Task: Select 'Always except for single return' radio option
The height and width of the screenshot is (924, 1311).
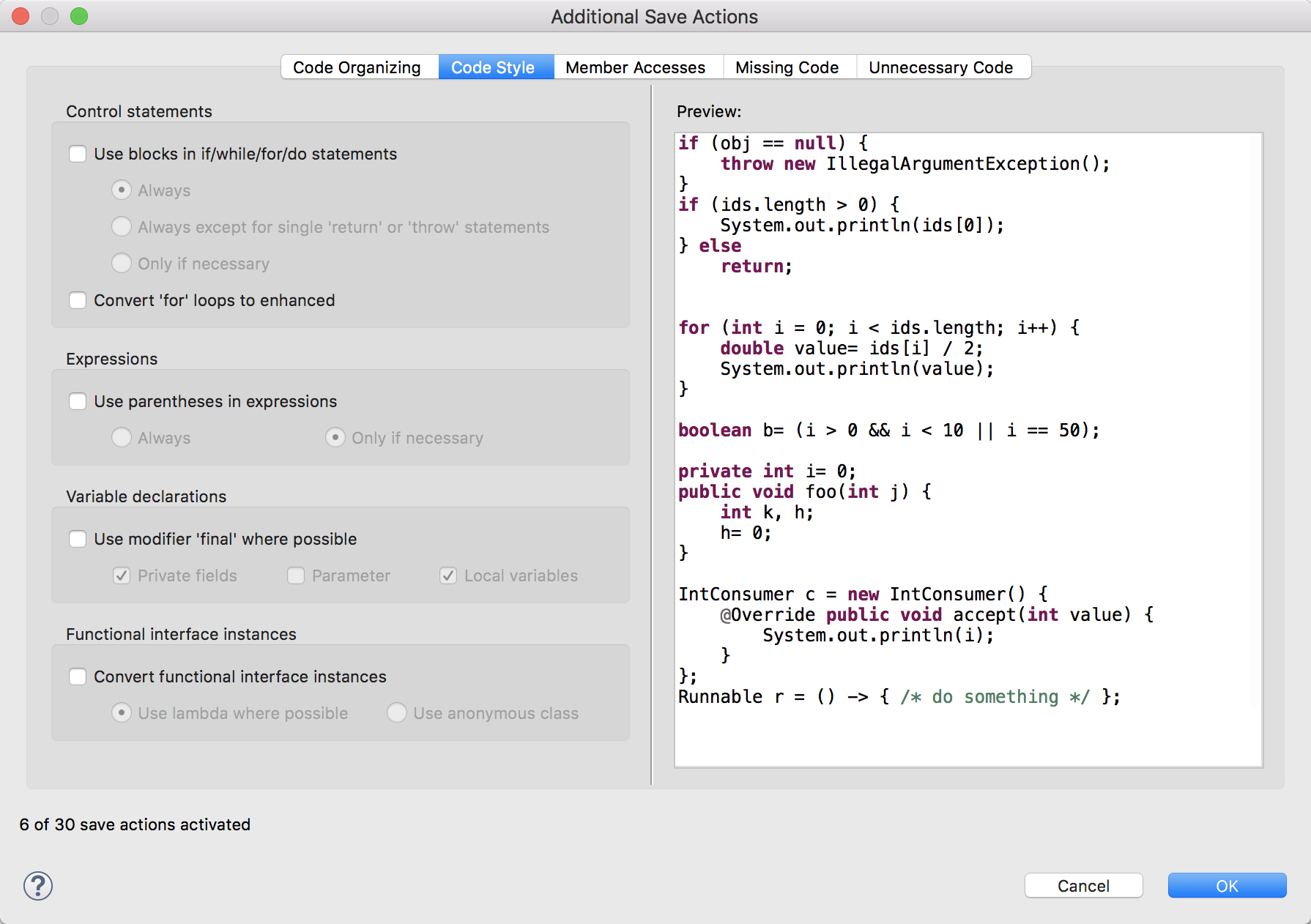Action: pos(122,227)
